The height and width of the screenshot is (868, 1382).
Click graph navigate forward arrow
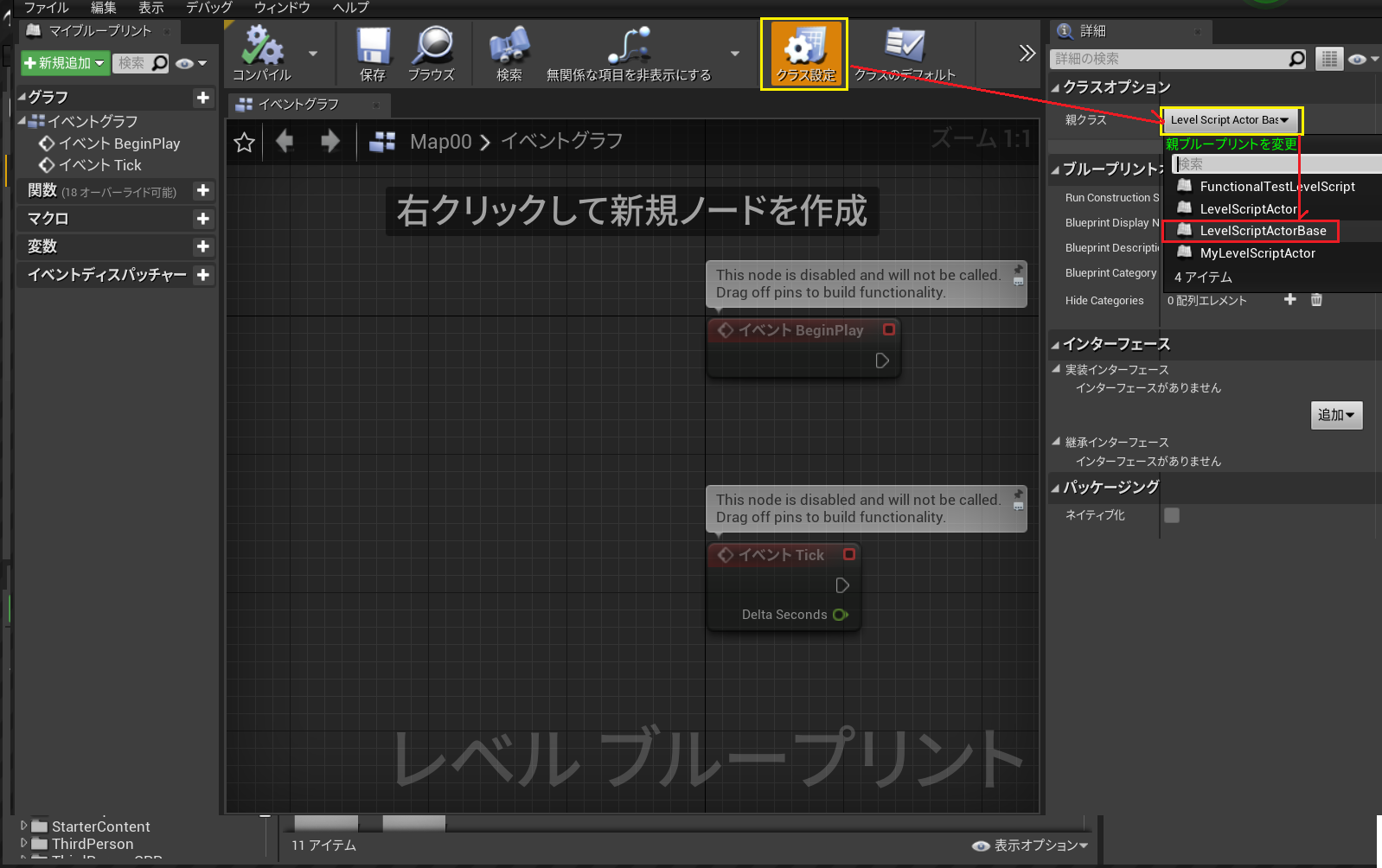(330, 141)
